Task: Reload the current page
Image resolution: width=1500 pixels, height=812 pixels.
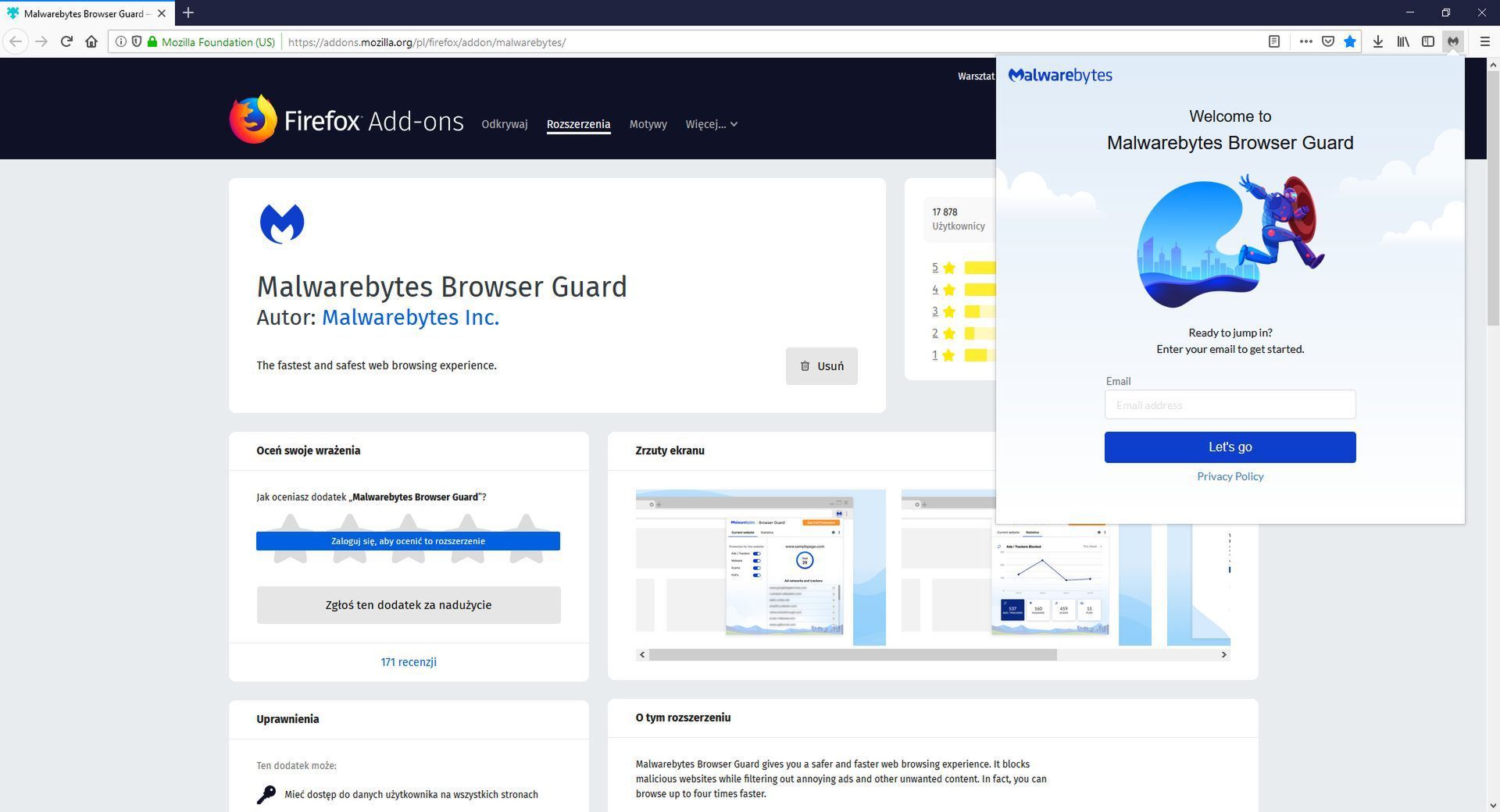Action: coord(66,41)
